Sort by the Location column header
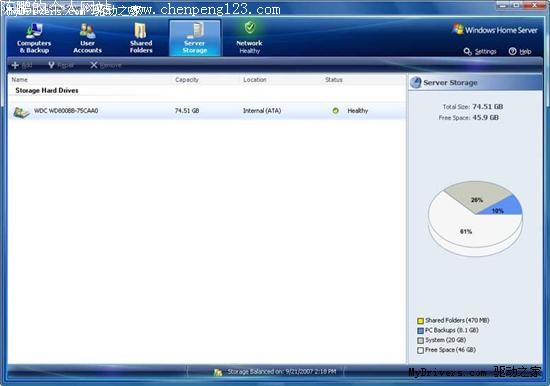The image size is (550, 386). coord(255,80)
